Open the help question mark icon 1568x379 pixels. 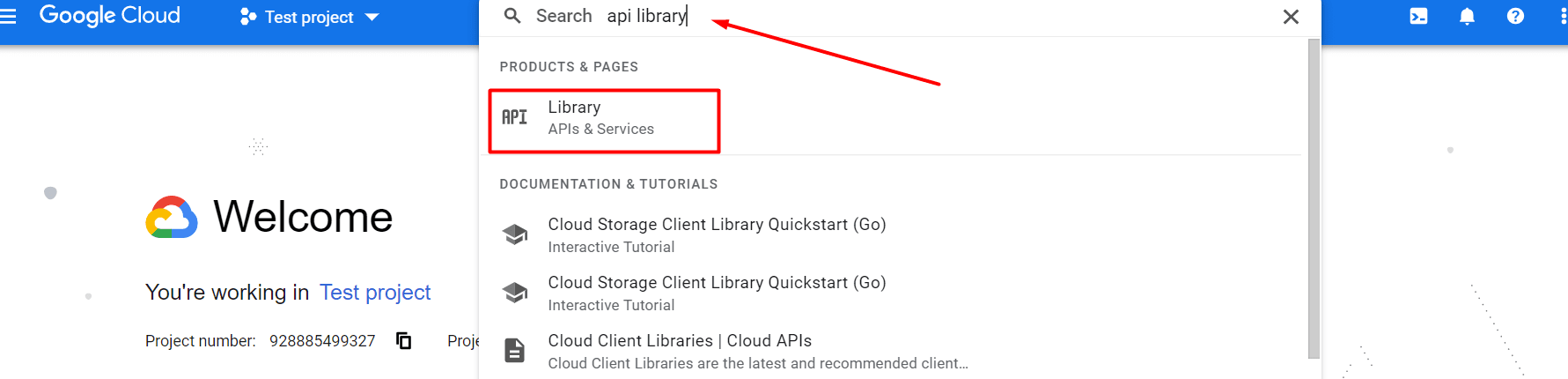[x=1515, y=16]
